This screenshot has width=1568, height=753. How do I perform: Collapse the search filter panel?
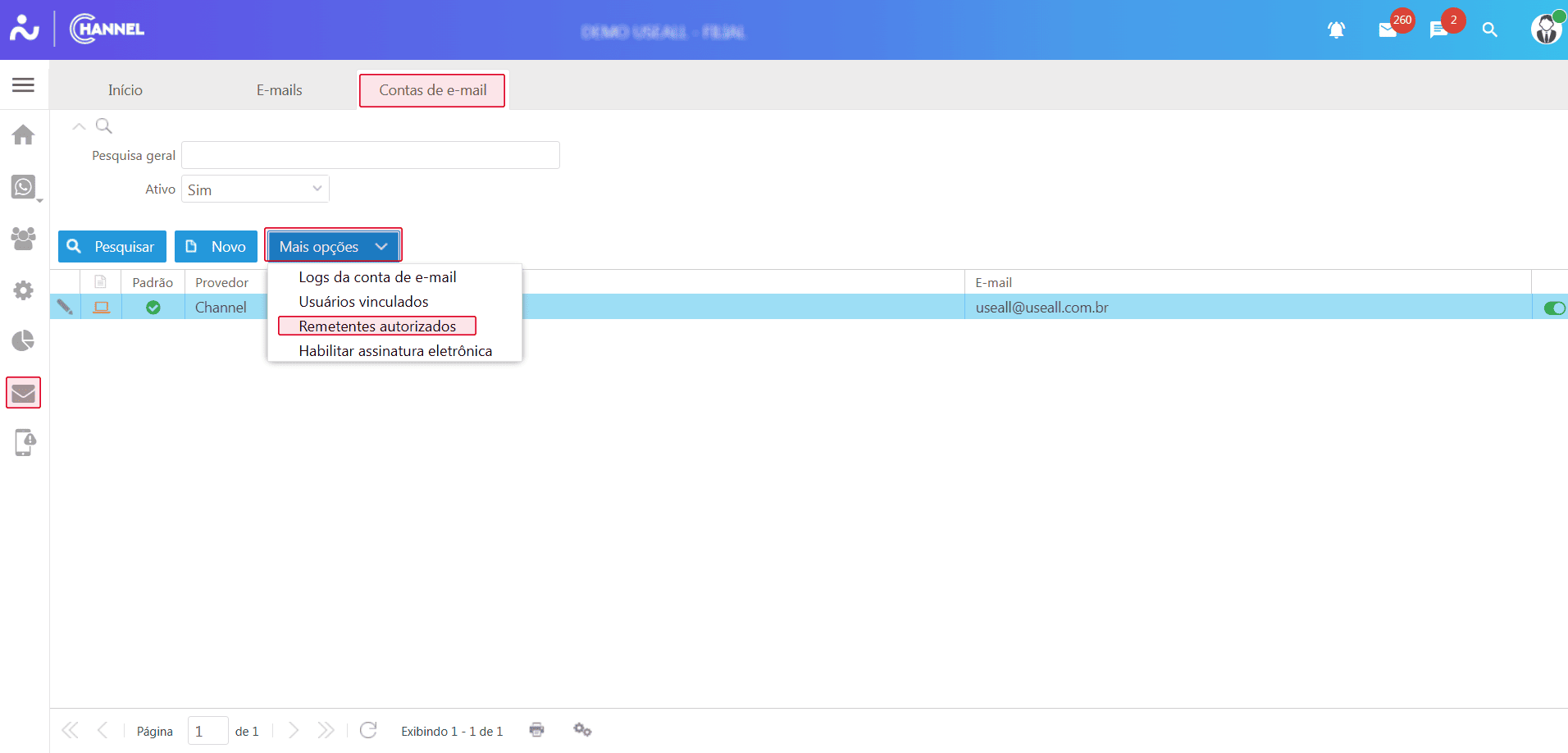[x=79, y=126]
